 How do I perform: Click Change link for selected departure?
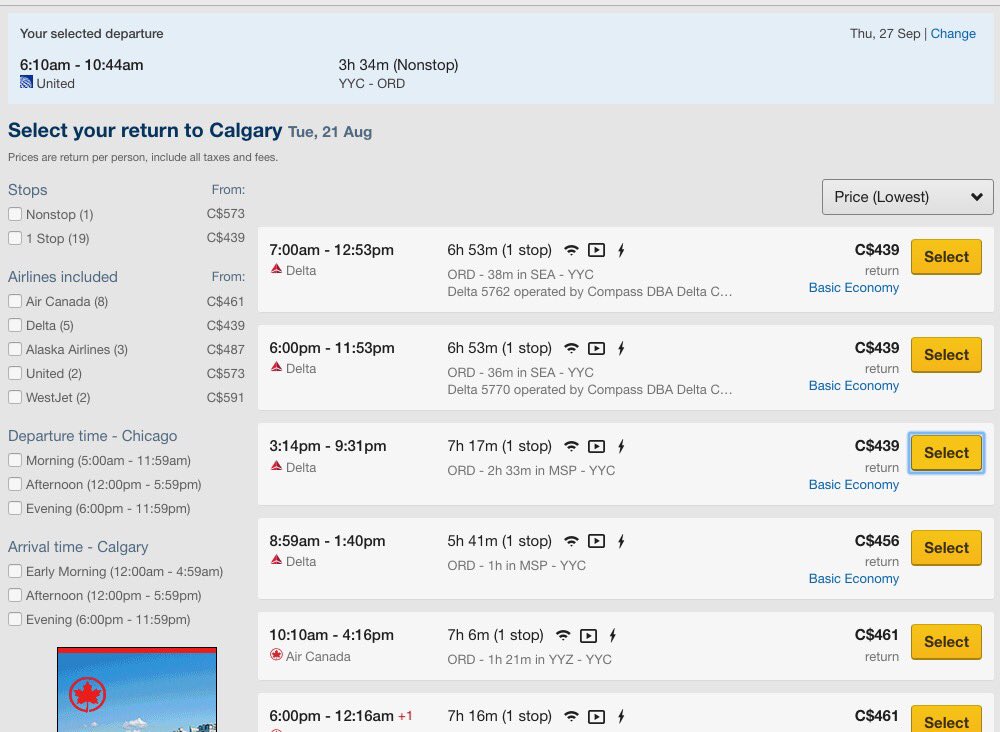[x=953, y=34]
